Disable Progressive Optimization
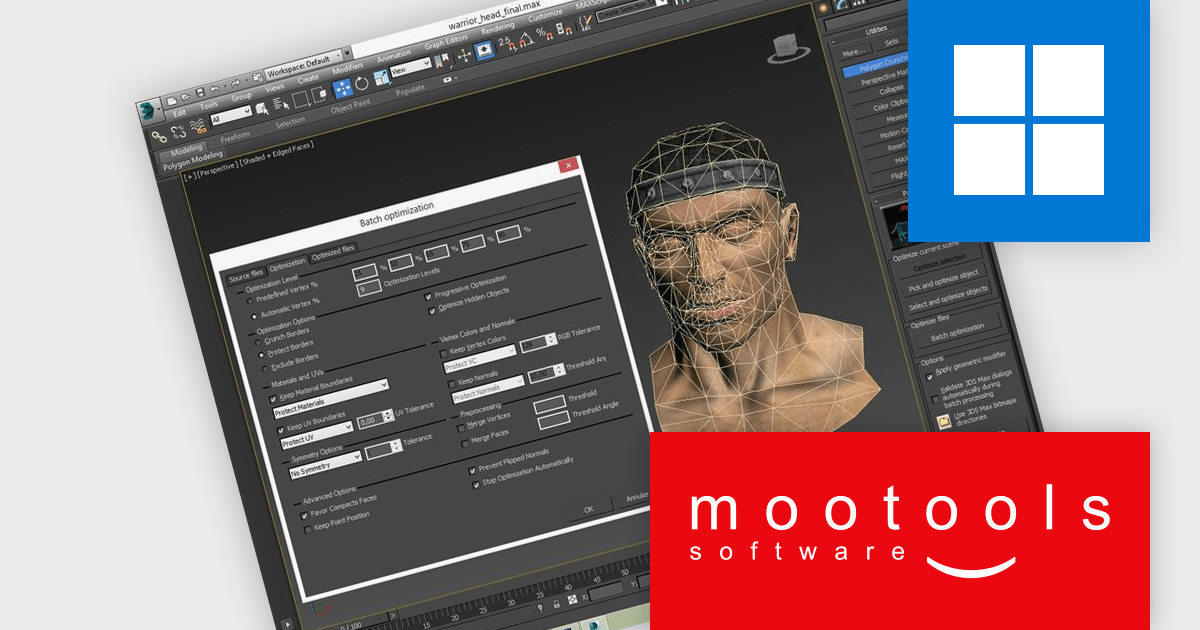The height and width of the screenshot is (630, 1200). (428, 296)
